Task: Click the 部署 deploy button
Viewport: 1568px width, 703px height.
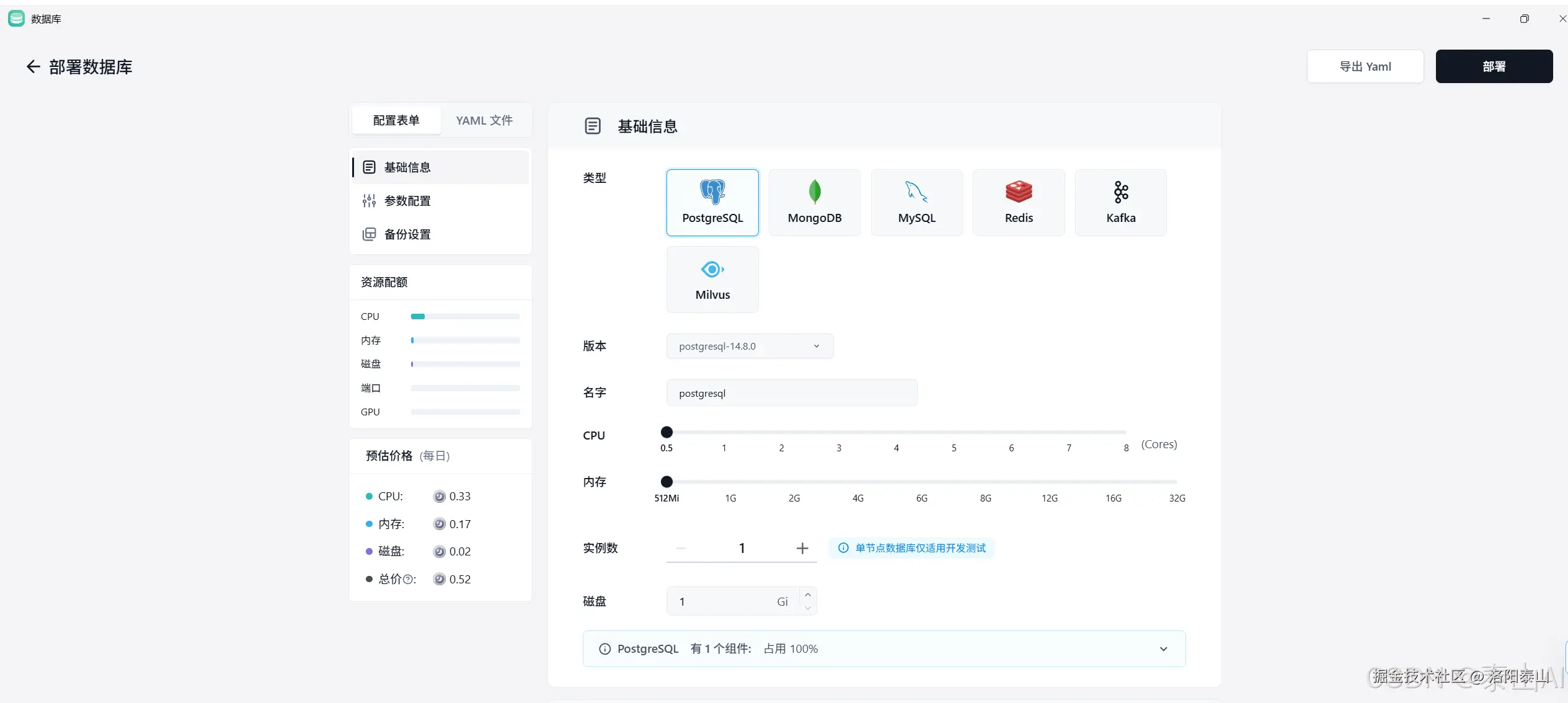Action: pos(1493,66)
